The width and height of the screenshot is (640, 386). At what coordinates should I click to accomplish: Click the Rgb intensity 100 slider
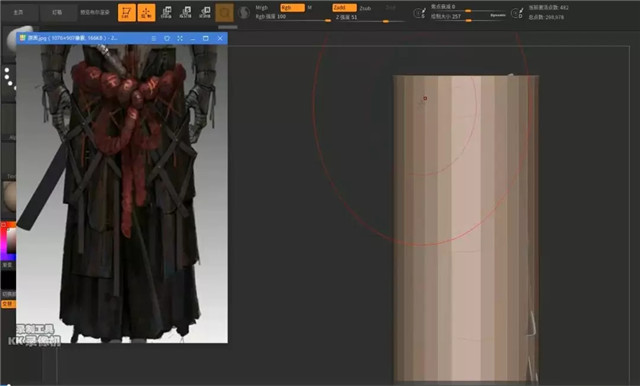[x=293, y=17]
